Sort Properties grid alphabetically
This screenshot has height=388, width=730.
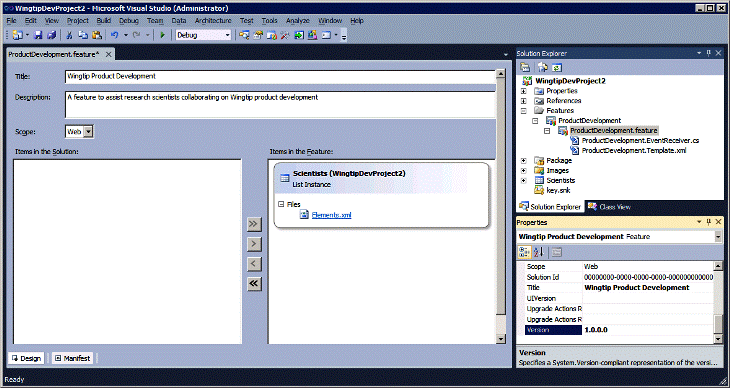(539, 252)
